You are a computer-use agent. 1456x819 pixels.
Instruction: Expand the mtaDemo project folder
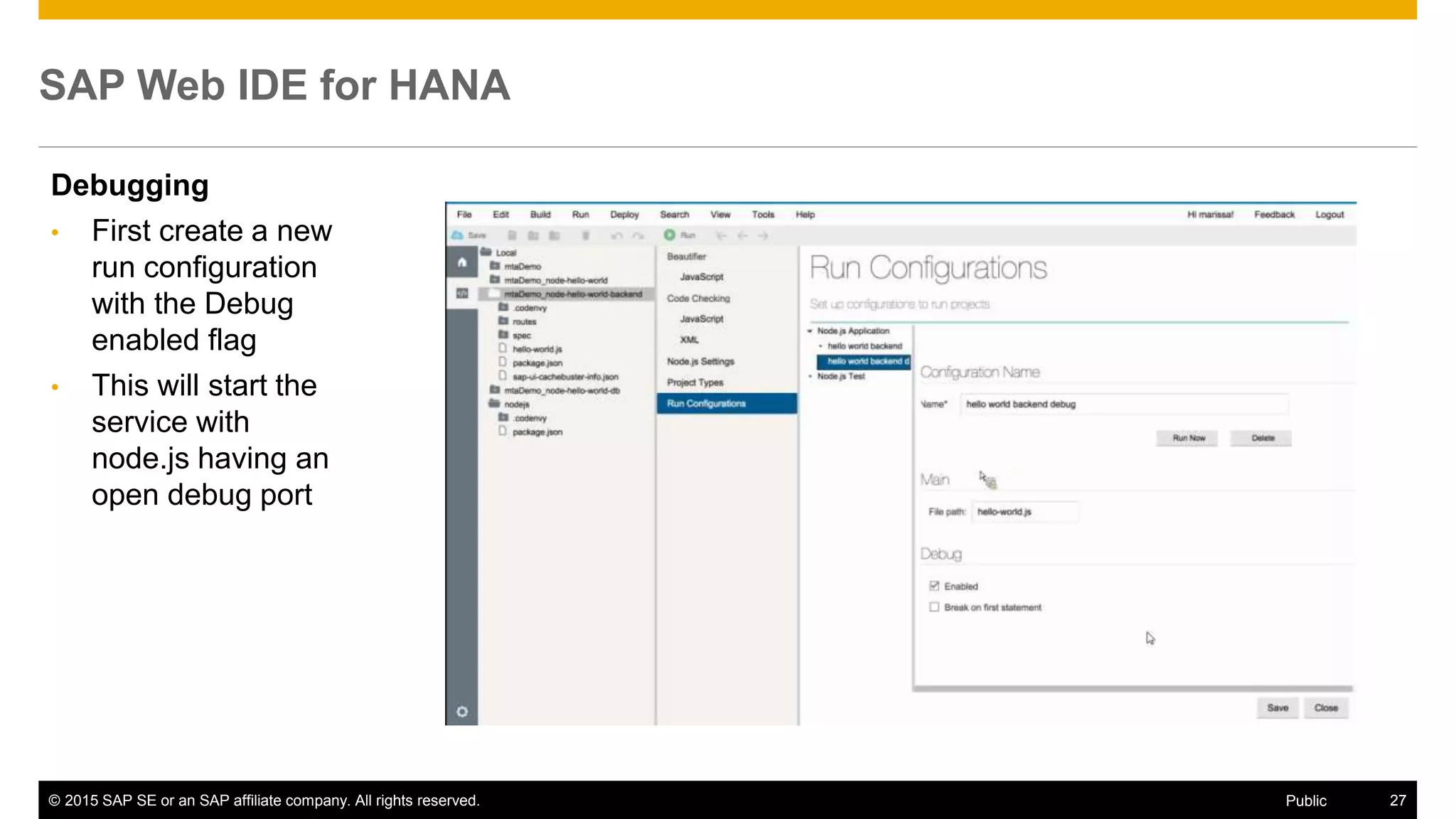pos(495,266)
